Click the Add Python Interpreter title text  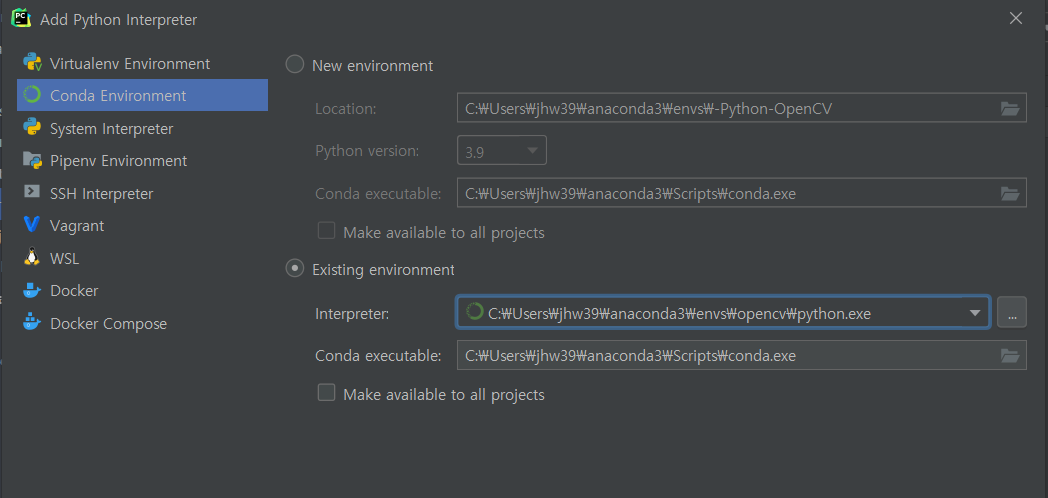pos(118,20)
